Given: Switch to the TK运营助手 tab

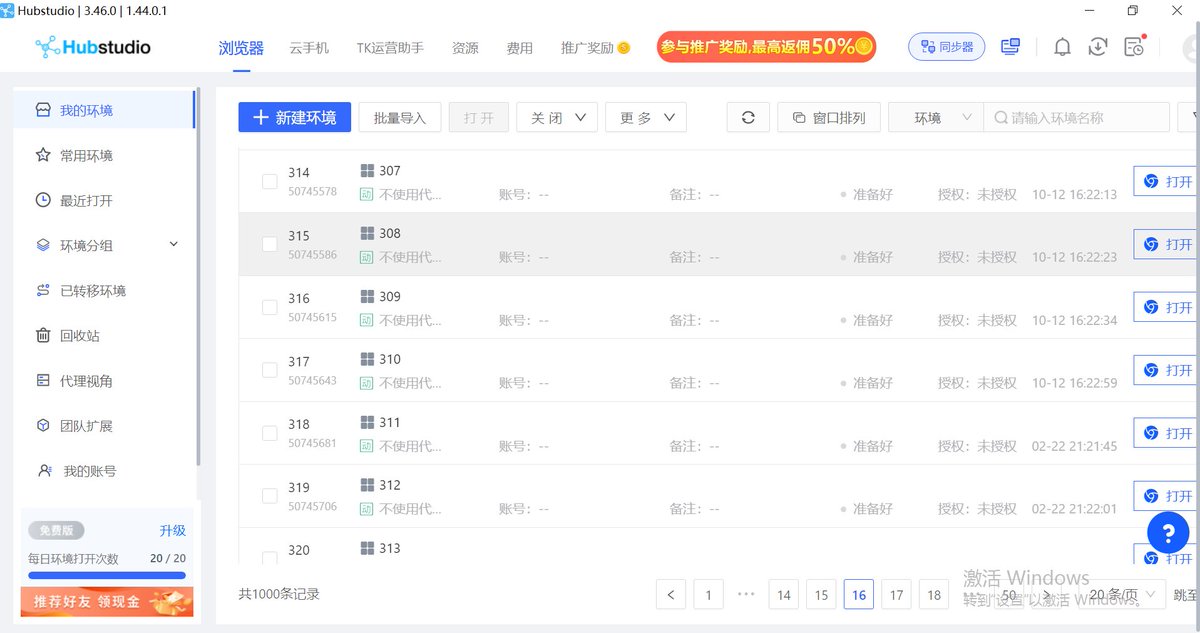Looking at the screenshot, I should coord(390,48).
